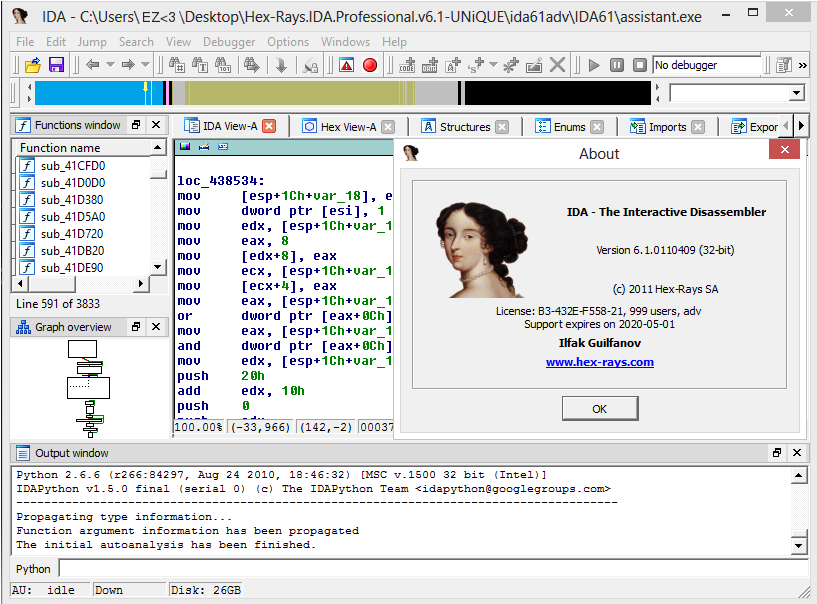
Task: Float the Graph overview panel
Action: pyautogui.click(x=135, y=327)
